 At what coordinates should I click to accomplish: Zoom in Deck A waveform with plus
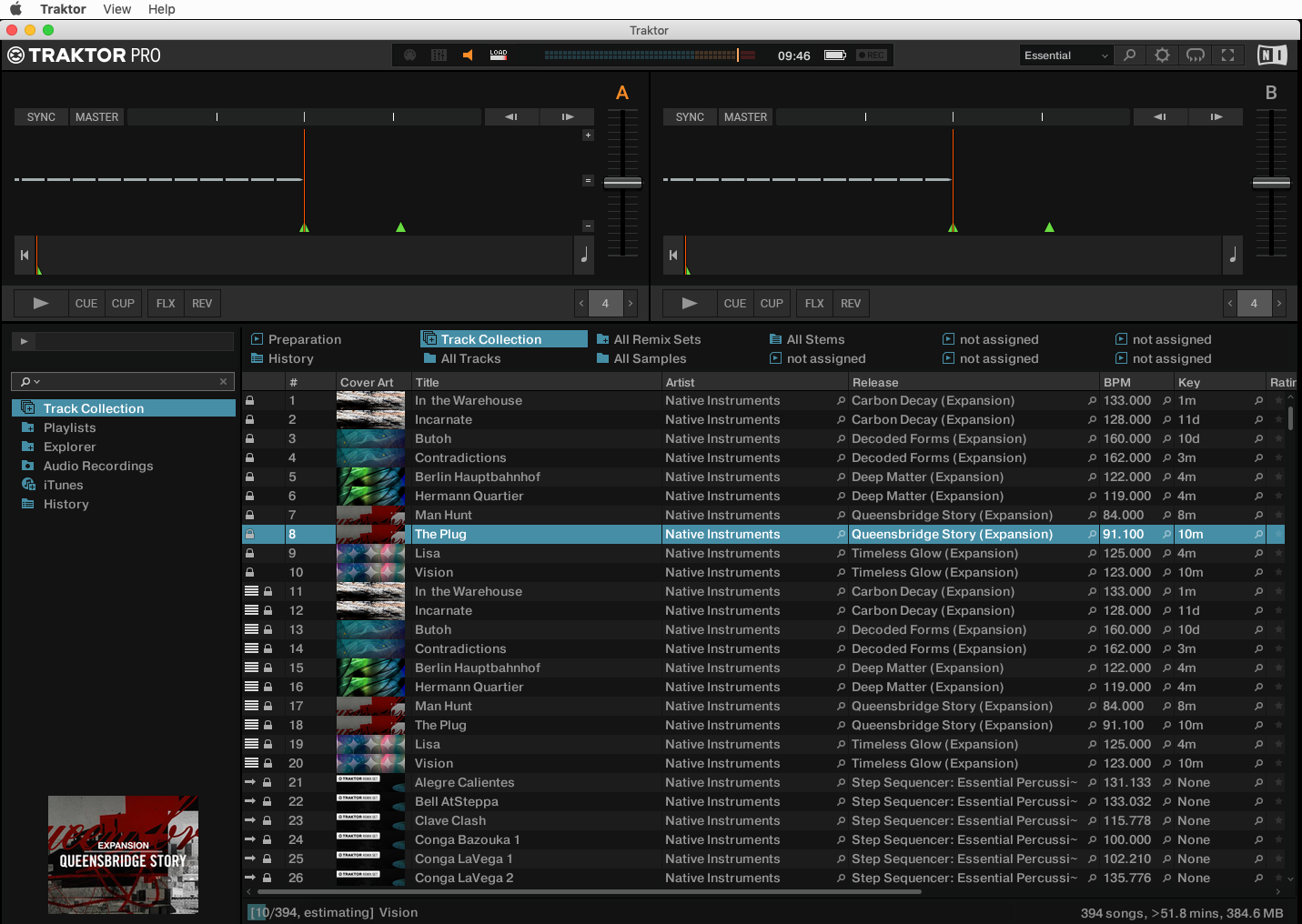(588, 136)
